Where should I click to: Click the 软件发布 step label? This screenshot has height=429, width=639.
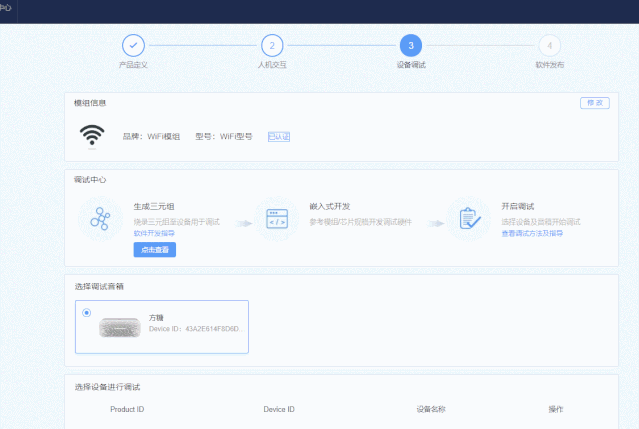pos(549,65)
